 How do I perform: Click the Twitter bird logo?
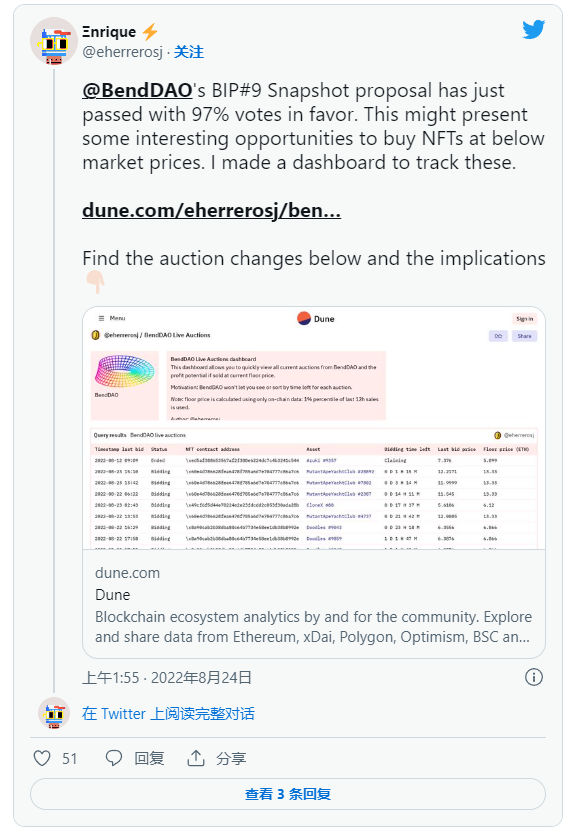[x=533, y=29]
